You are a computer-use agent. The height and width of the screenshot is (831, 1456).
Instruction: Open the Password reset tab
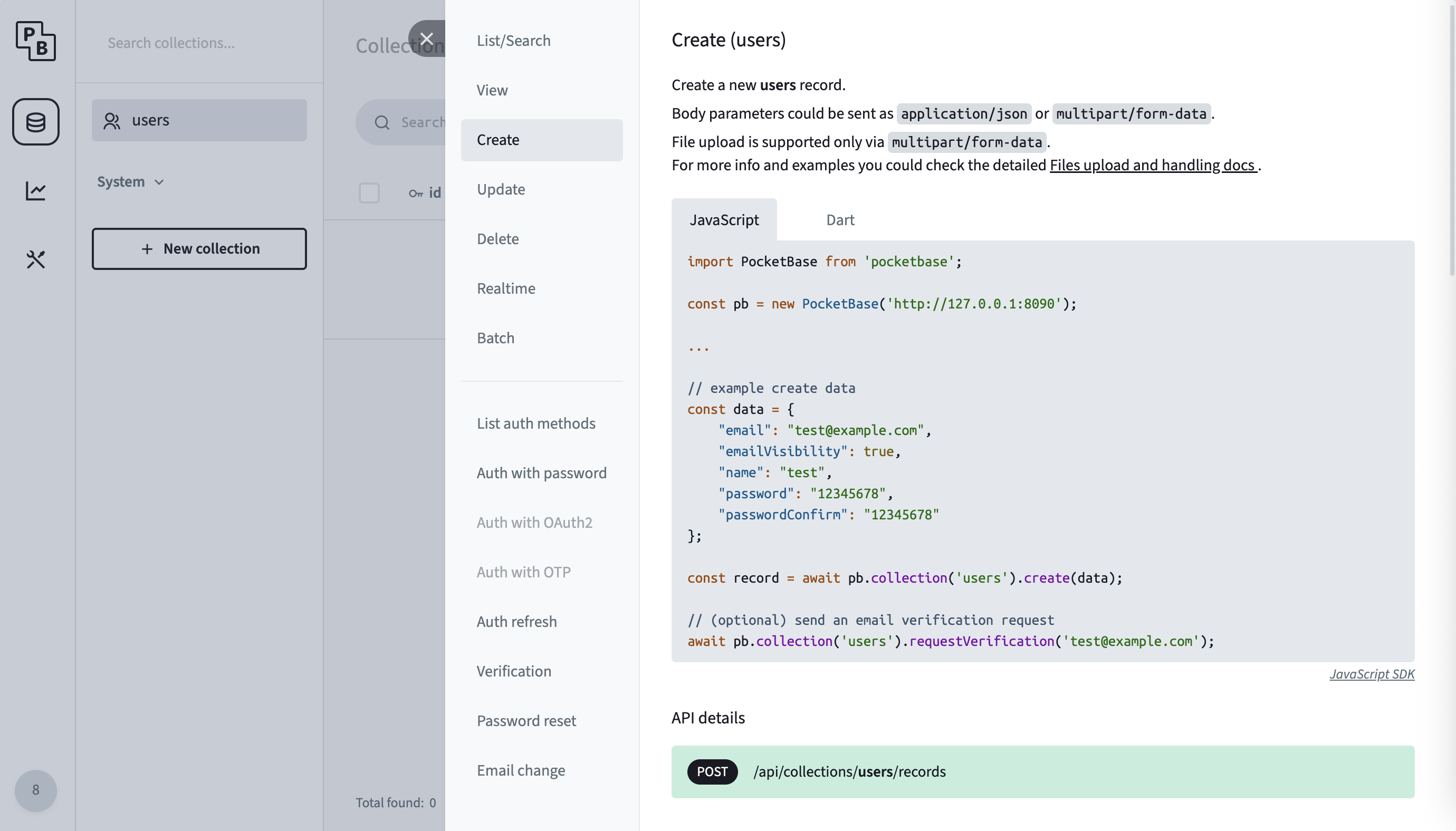pyautogui.click(x=541, y=721)
